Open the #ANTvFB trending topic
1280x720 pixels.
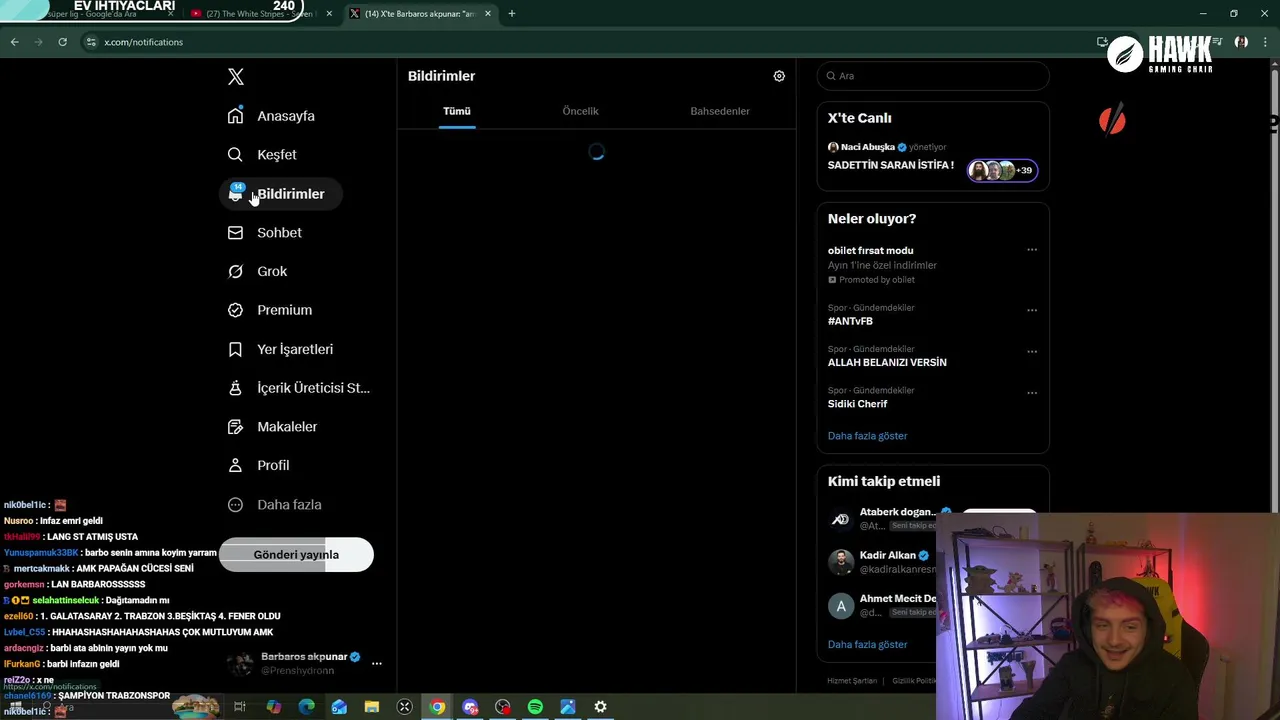coord(850,321)
